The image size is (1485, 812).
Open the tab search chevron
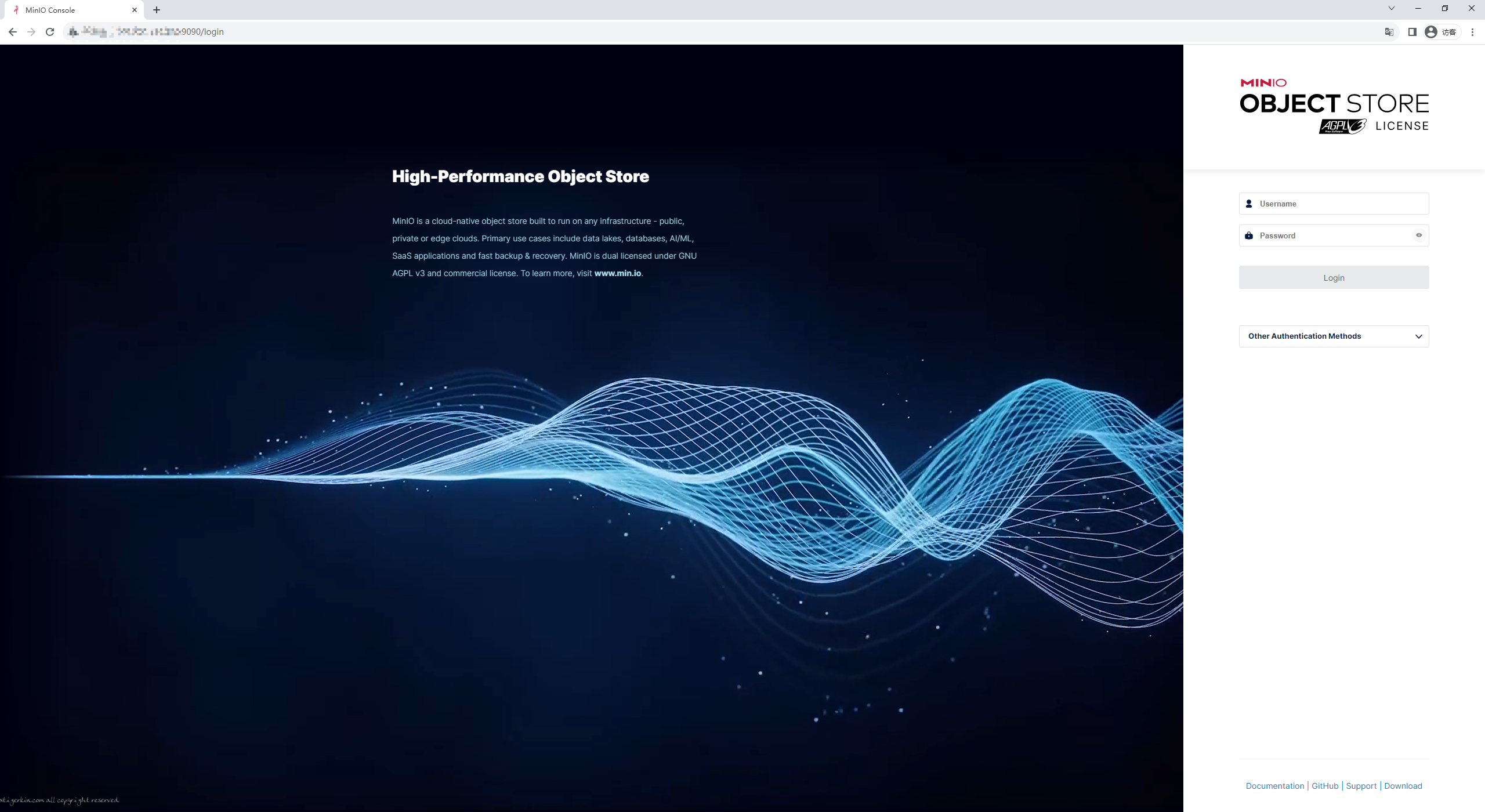click(1391, 8)
